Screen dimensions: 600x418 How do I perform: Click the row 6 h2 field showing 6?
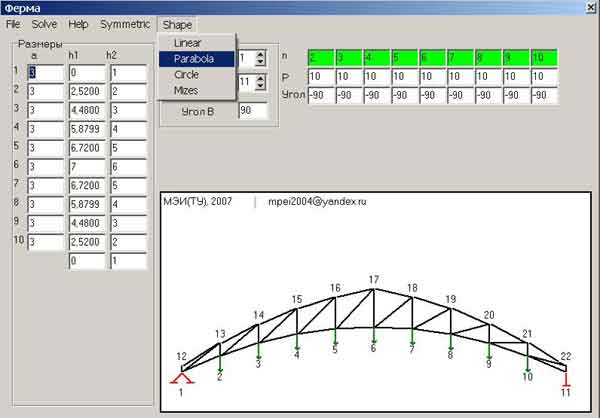pyautogui.click(x=129, y=167)
